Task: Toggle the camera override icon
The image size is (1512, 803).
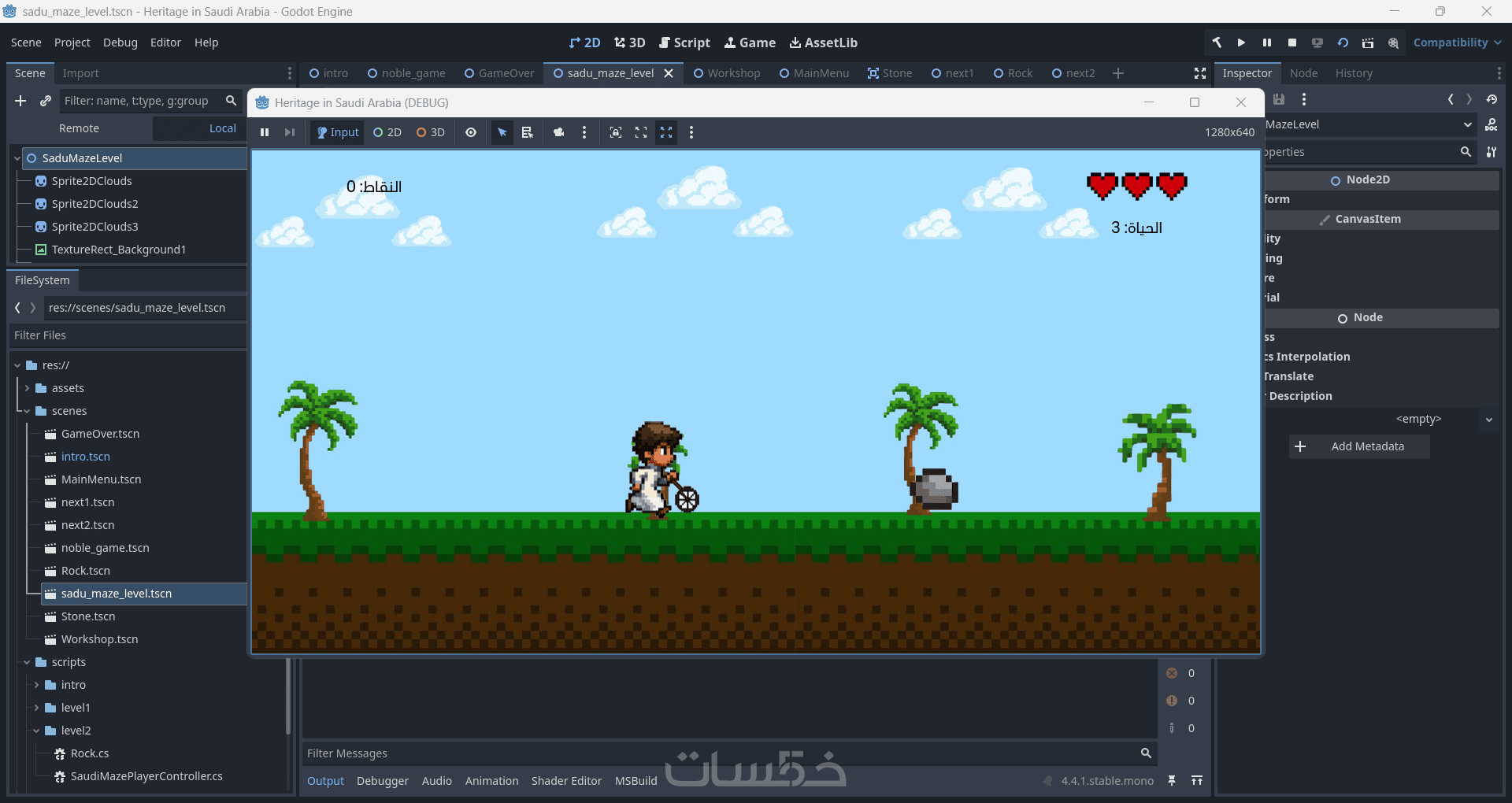Action: [x=559, y=132]
